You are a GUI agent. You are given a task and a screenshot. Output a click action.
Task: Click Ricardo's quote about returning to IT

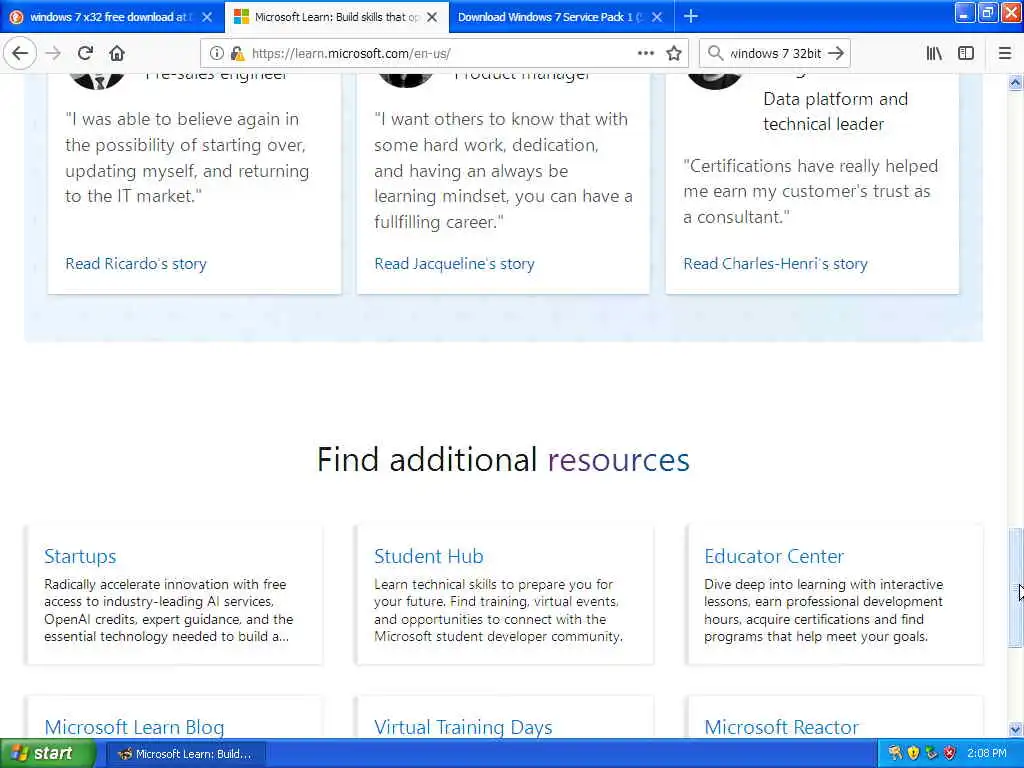point(187,157)
